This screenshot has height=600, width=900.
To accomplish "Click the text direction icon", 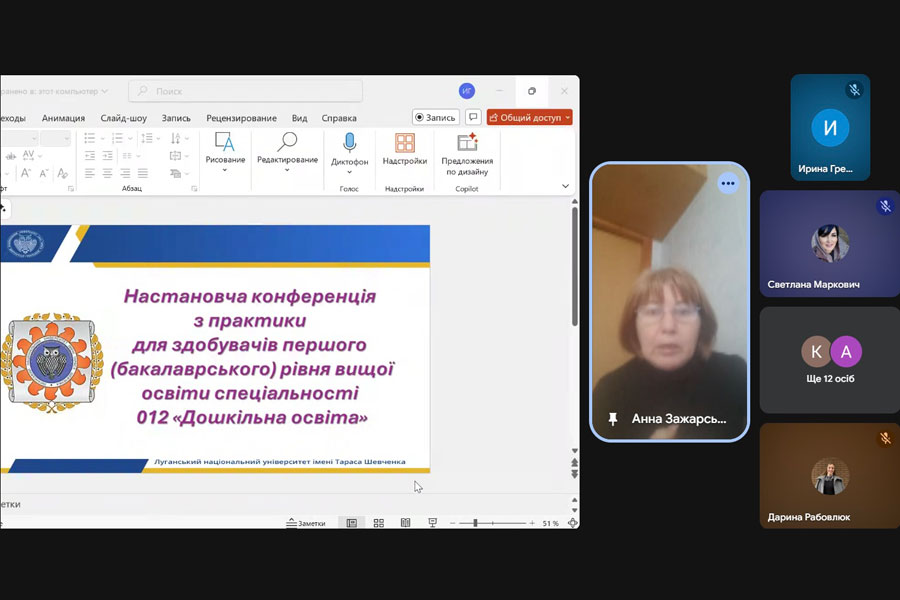I will coord(176,138).
